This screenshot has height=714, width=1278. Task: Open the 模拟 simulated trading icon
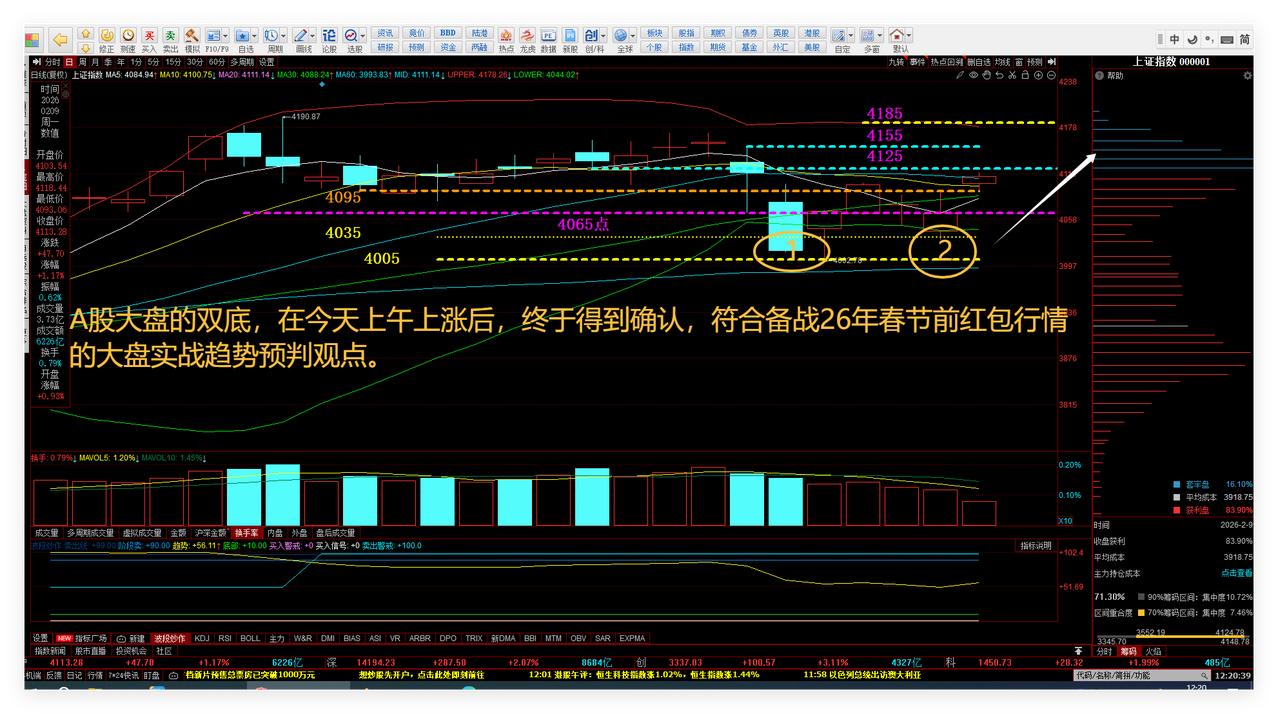click(192, 35)
